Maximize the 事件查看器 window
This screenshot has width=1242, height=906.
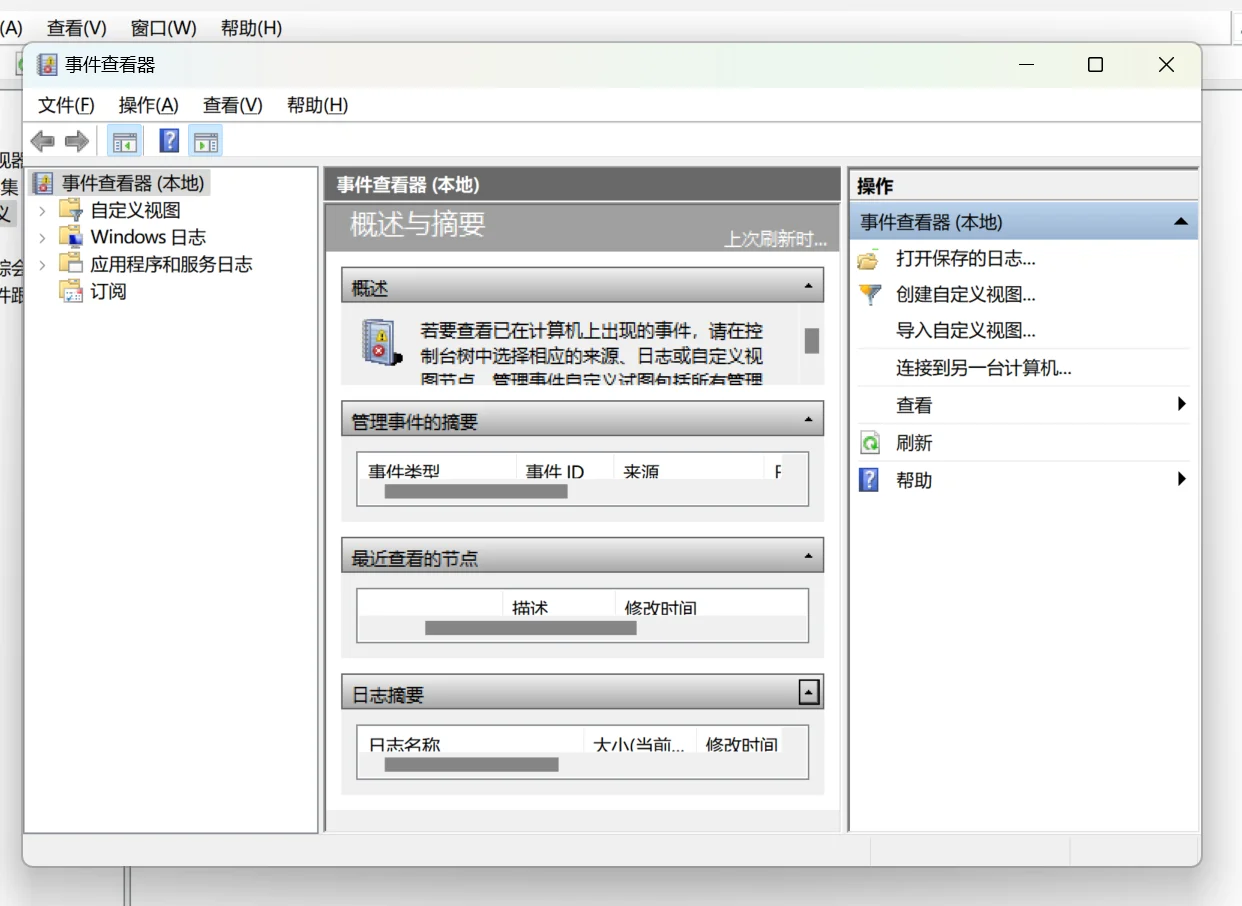pos(1095,65)
